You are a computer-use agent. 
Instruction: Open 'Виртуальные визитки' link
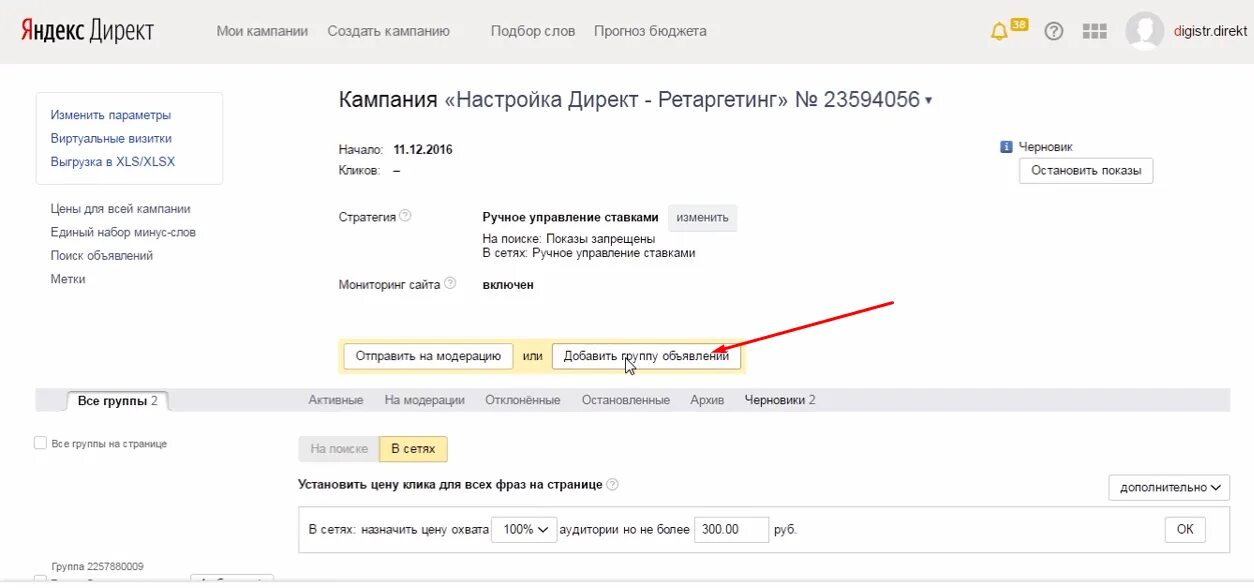[x=111, y=138]
